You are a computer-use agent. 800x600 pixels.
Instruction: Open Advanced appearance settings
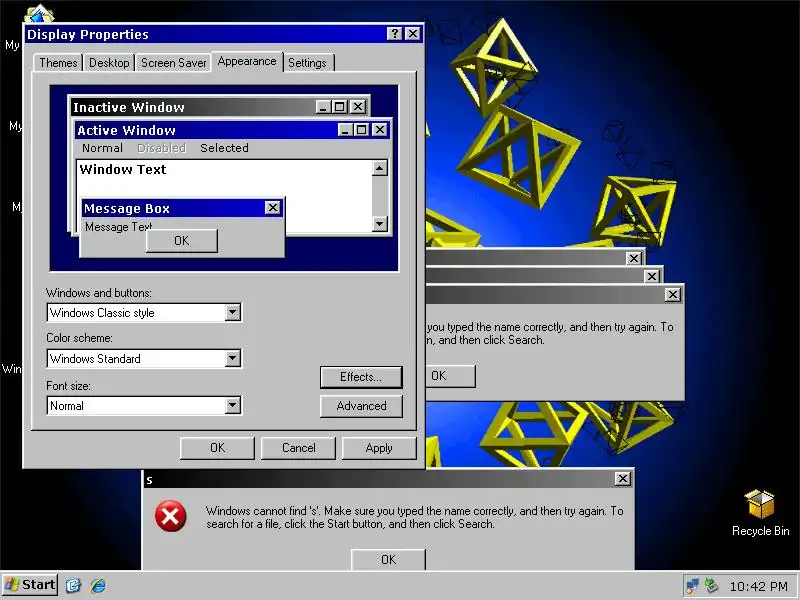361,406
